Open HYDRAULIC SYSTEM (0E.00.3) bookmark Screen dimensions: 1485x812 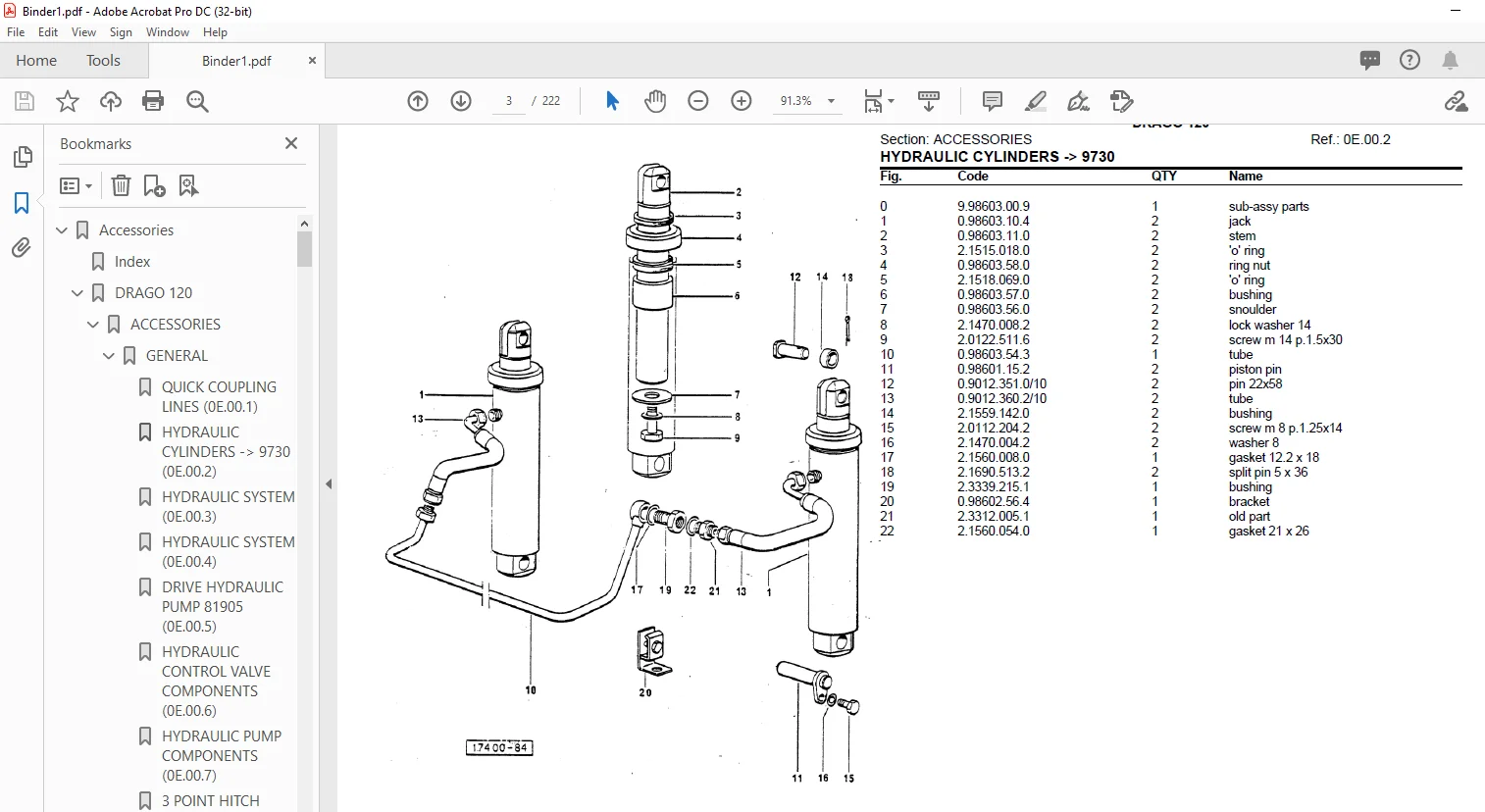tap(228, 507)
